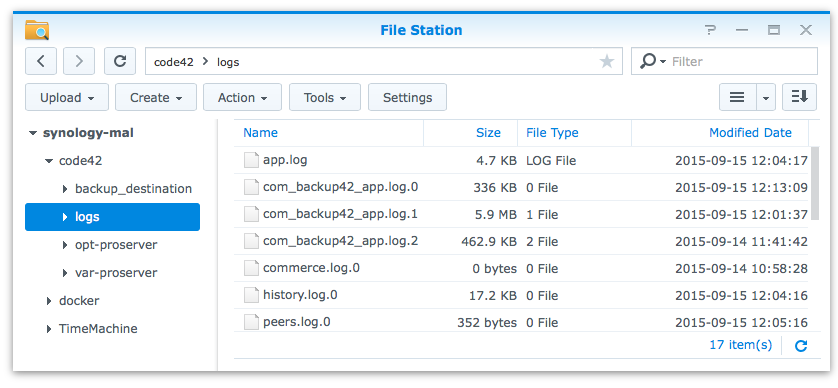Open the Action dropdown menu
The width and height of the screenshot is (838, 388).
tap(243, 97)
